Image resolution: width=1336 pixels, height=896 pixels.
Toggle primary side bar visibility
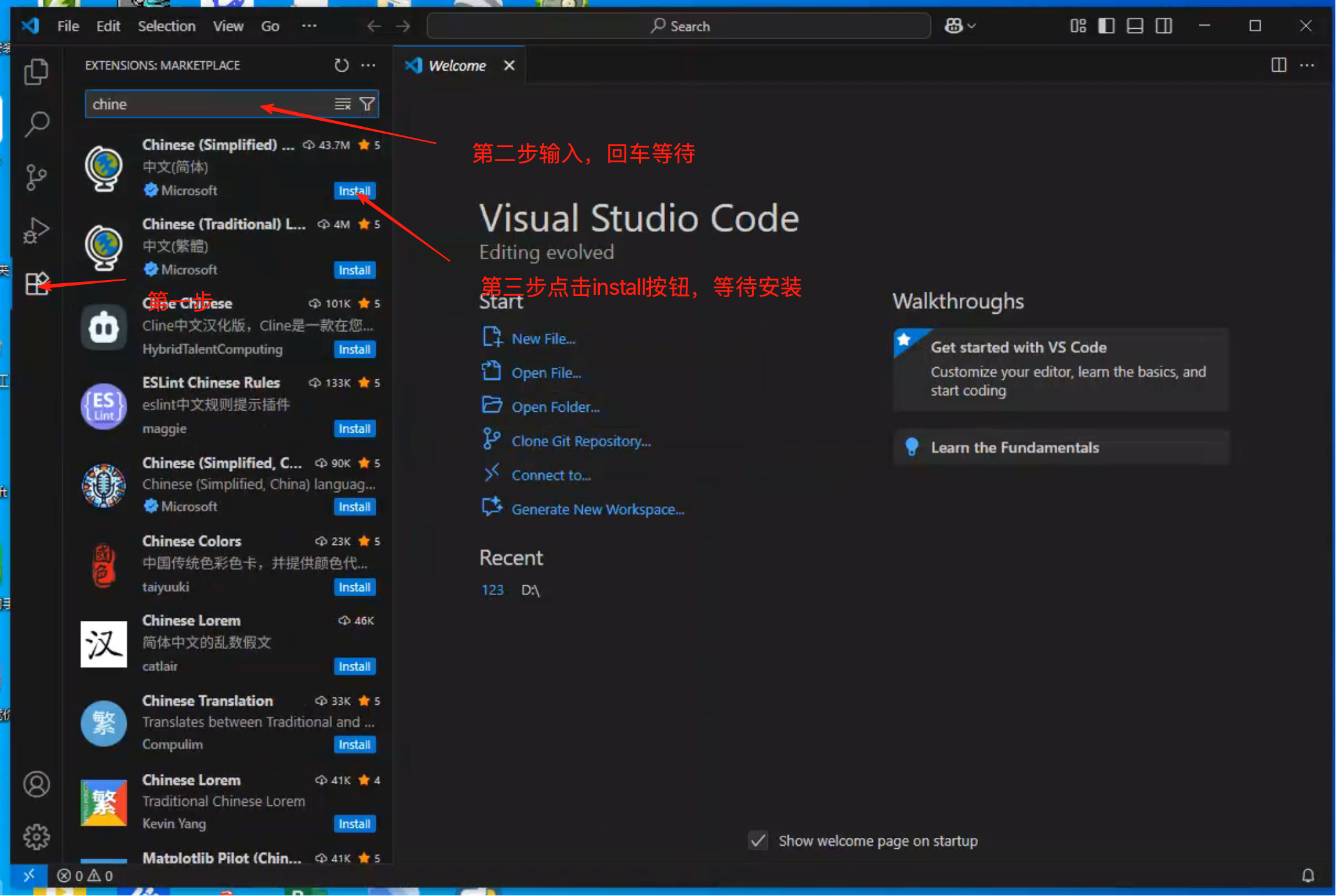1106,26
